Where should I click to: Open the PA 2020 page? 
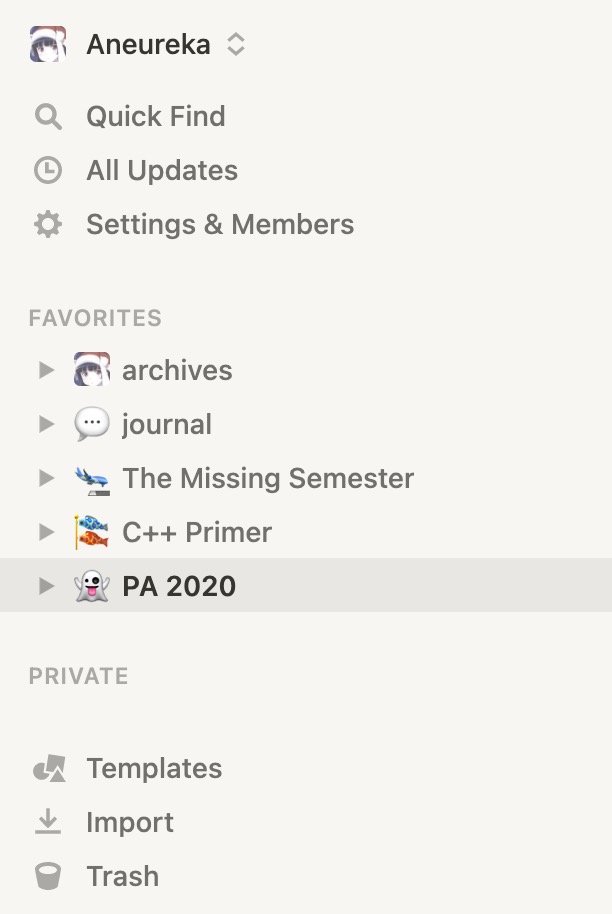(x=179, y=586)
